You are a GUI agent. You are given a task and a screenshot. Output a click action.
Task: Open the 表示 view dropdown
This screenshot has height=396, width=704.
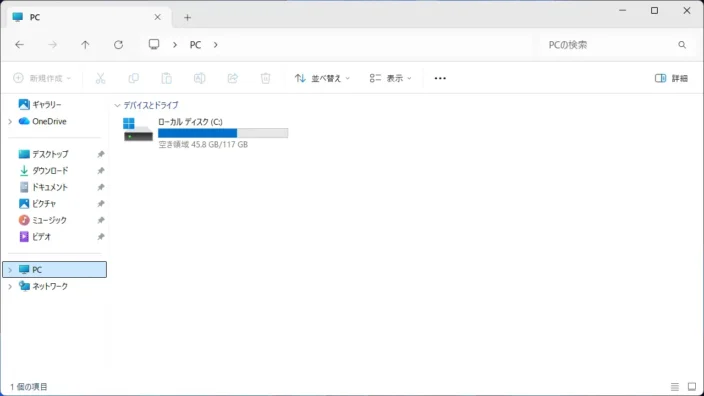point(390,78)
